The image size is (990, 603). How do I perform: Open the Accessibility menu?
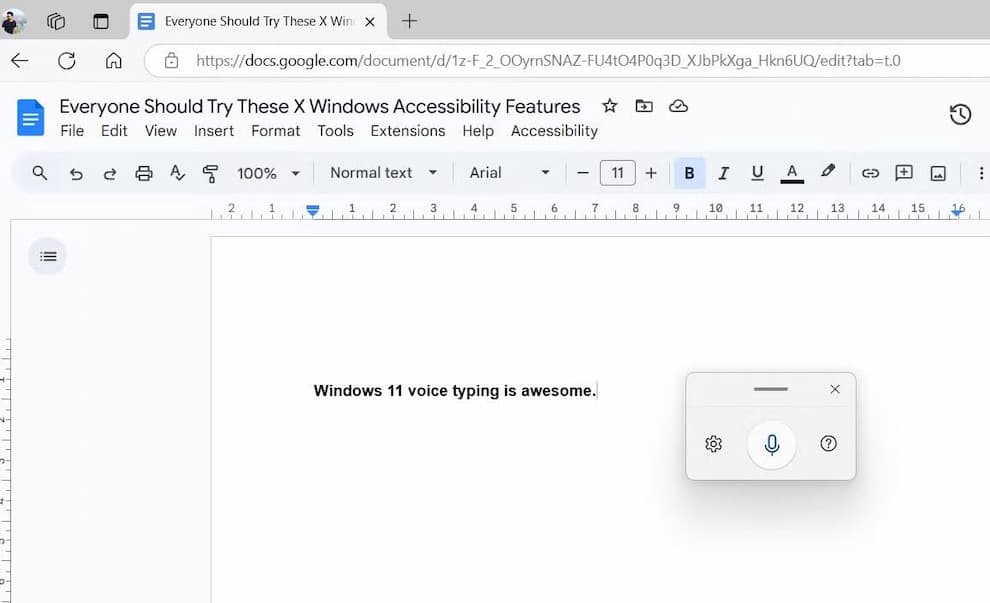[554, 131]
